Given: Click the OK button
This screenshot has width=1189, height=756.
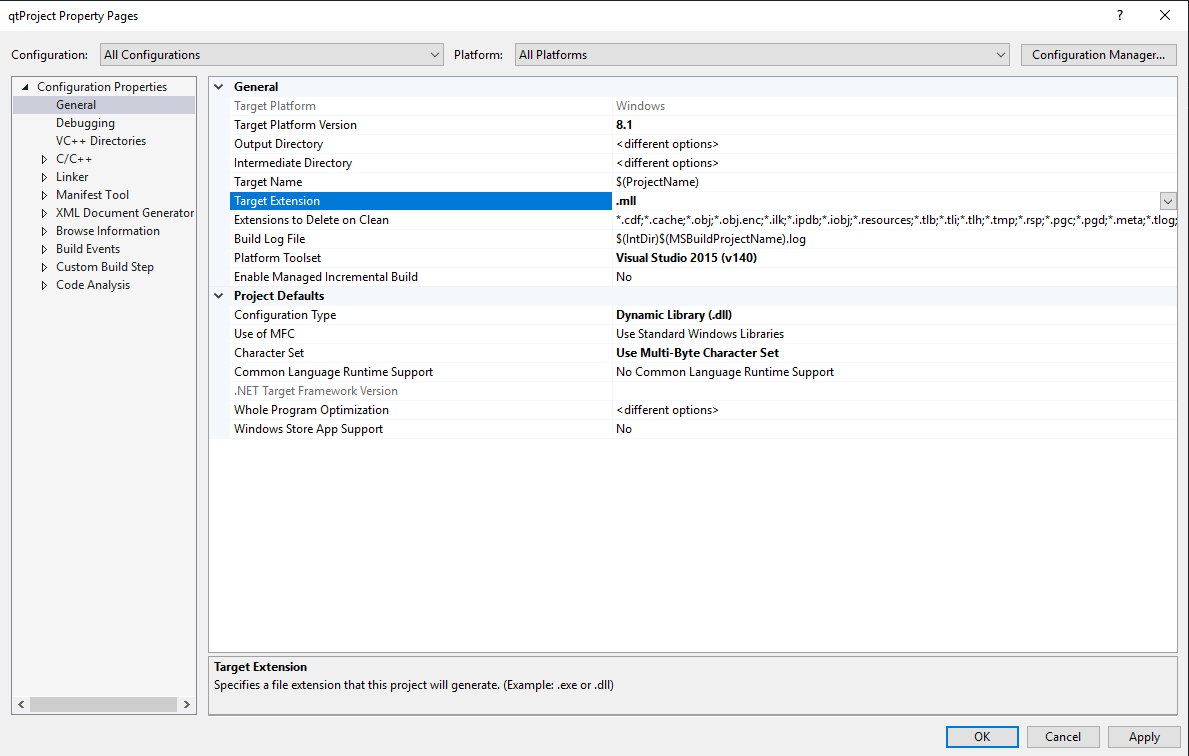Looking at the screenshot, I should 981,737.
